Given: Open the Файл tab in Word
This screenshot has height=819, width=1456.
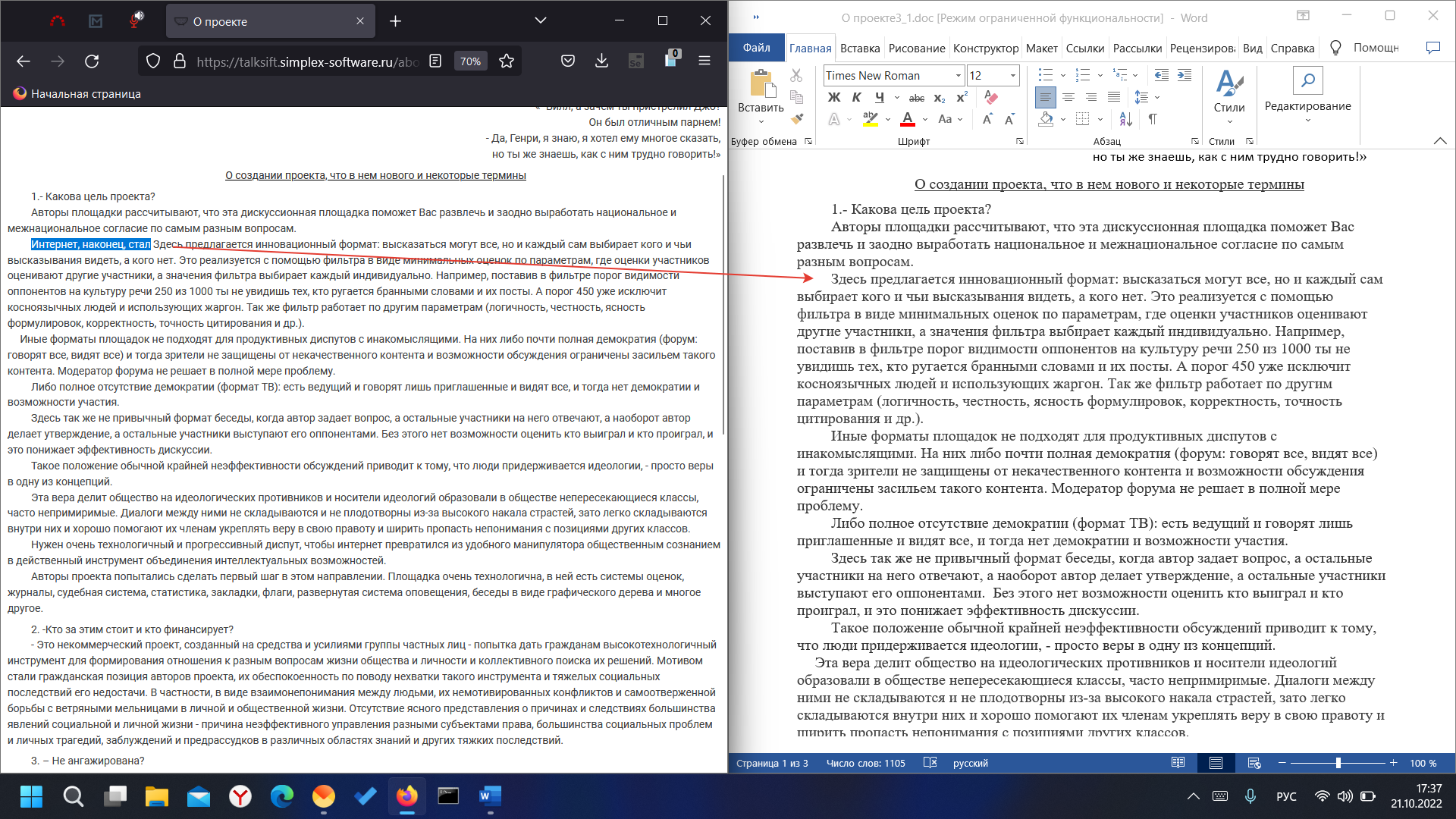Looking at the screenshot, I should pyautogui.click(x=756, y=48).
